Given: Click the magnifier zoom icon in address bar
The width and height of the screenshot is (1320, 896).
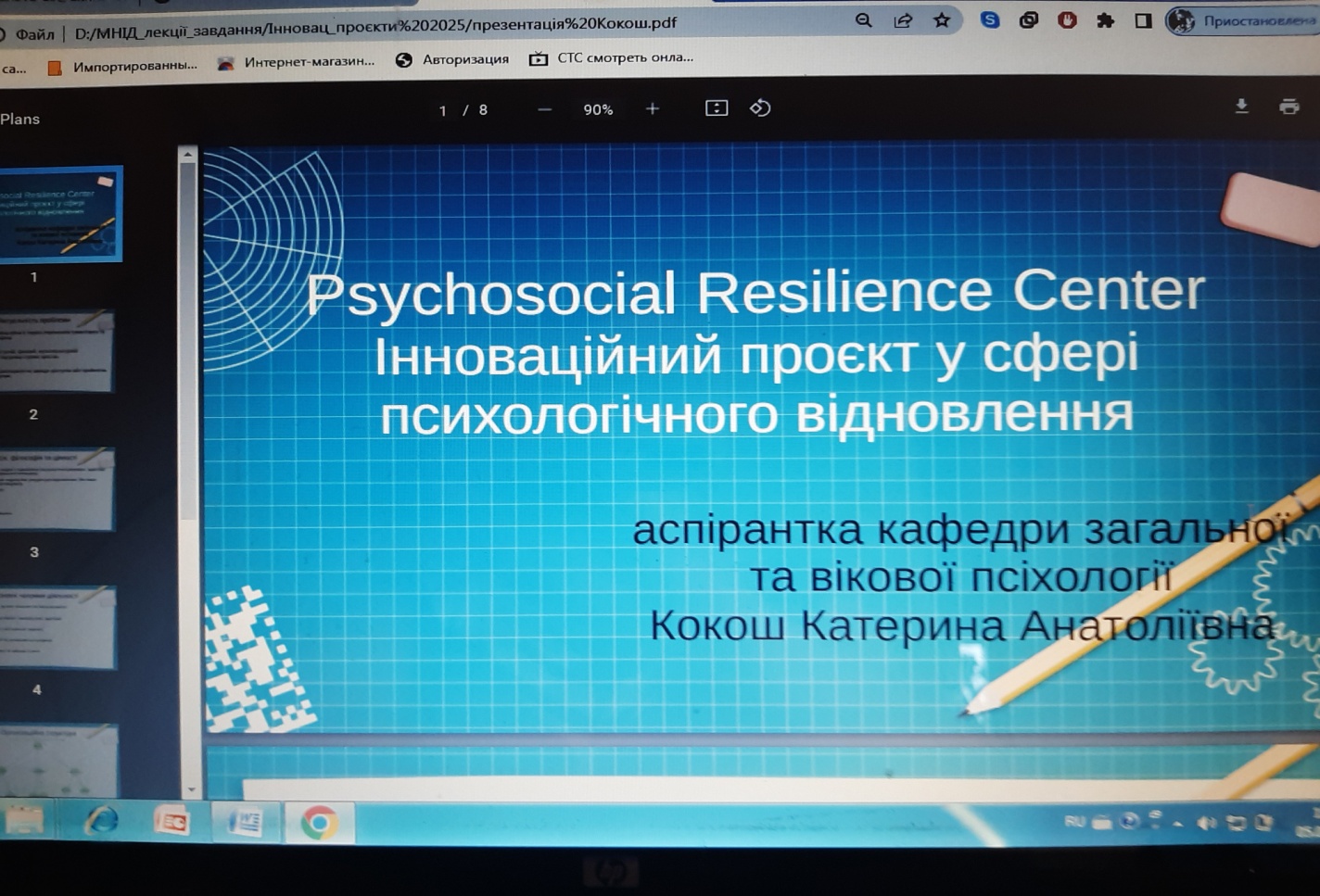Looking at the screenshot, I should pyautogui.click(x=863, y=20).
